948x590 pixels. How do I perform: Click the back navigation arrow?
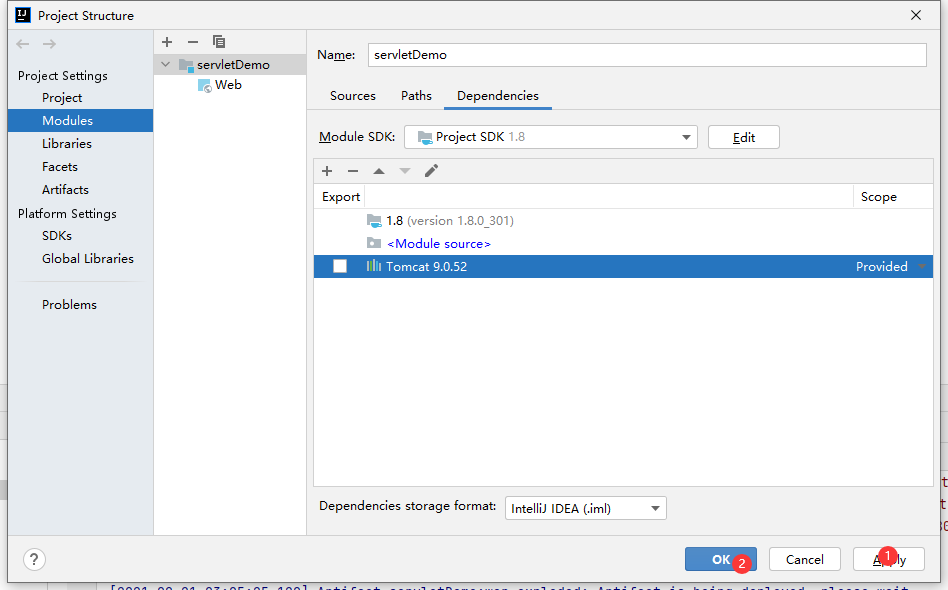pyautogui.click(x=23, y=44)
